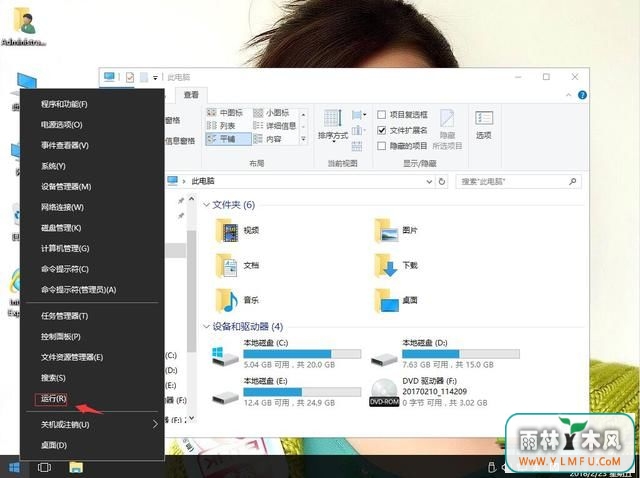Select the 下载 folder
This screenshot has width=640, height=478.
coord(395,265)
